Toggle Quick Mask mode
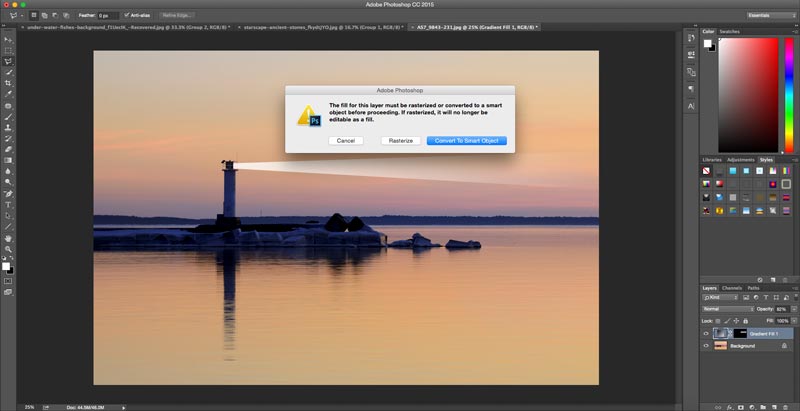This screenshot has height=411, width=800. coord(8,281)
